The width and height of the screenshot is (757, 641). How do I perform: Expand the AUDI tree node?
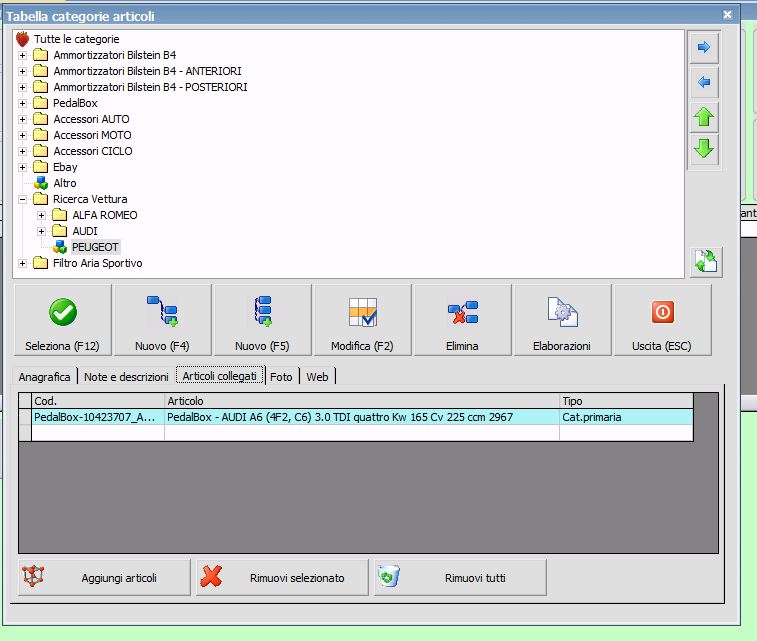[x=42, y=231]
